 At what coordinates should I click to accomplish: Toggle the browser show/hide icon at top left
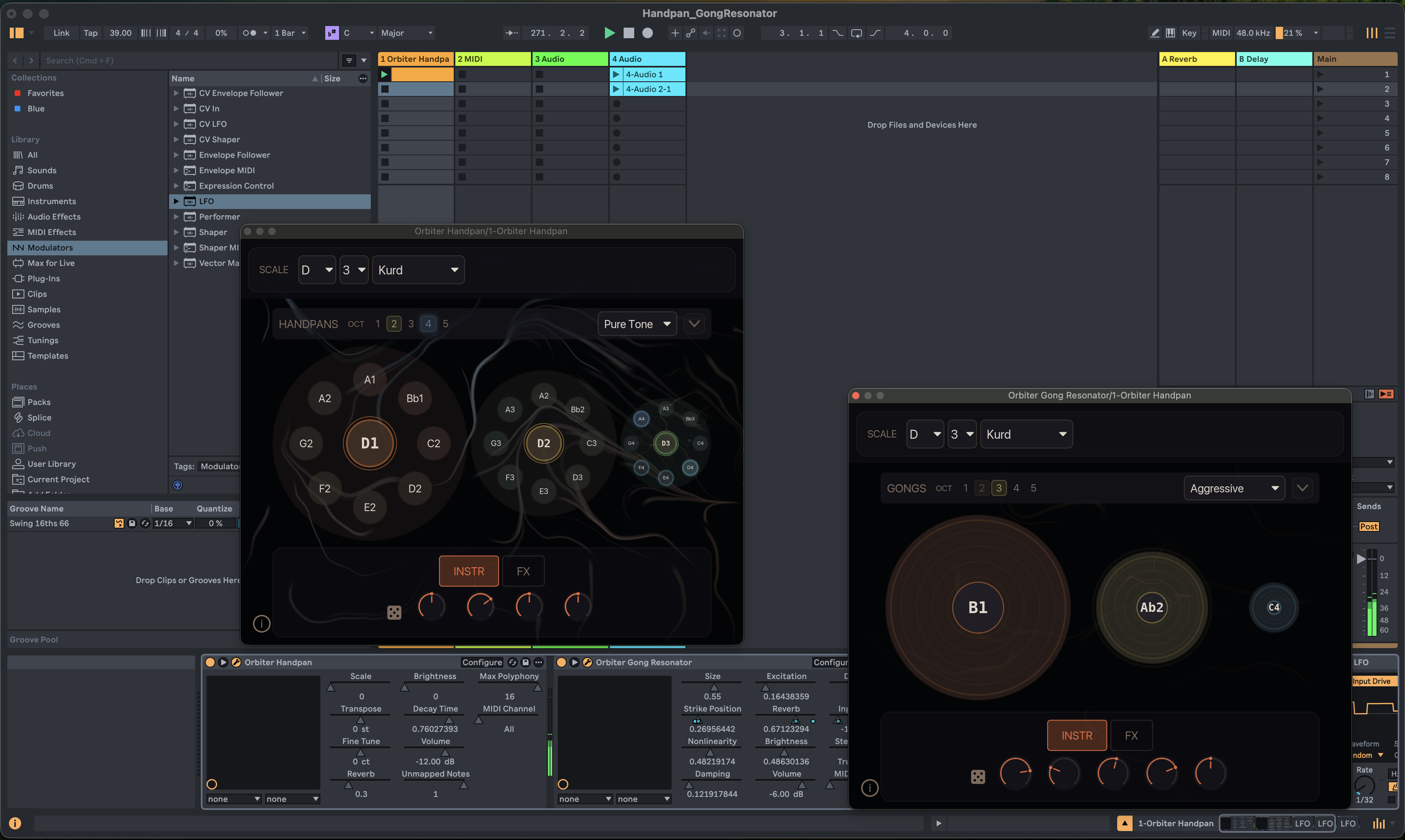tap(16, 33)
